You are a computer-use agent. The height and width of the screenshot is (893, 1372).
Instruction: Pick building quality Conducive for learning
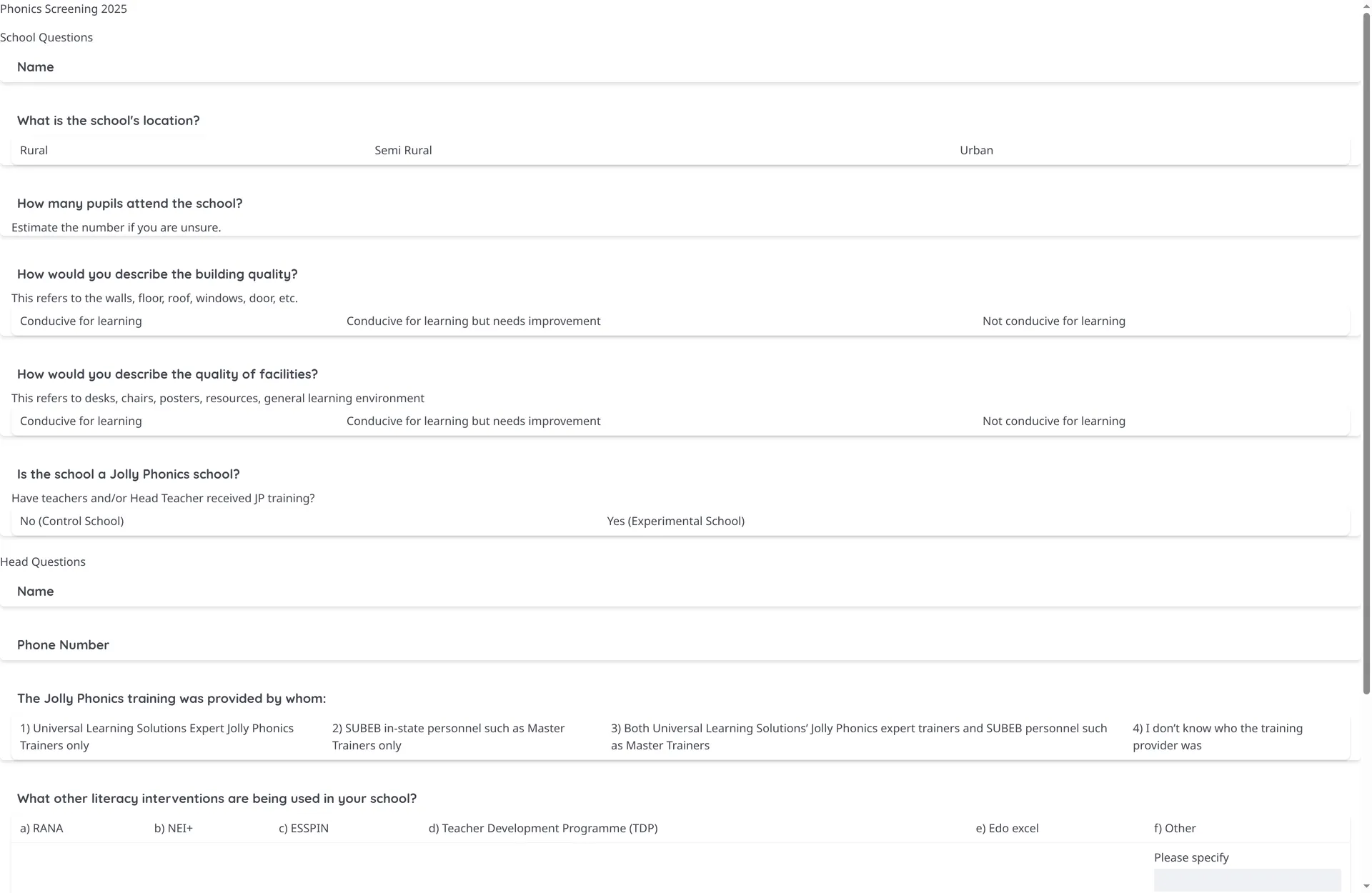(81, 321)
